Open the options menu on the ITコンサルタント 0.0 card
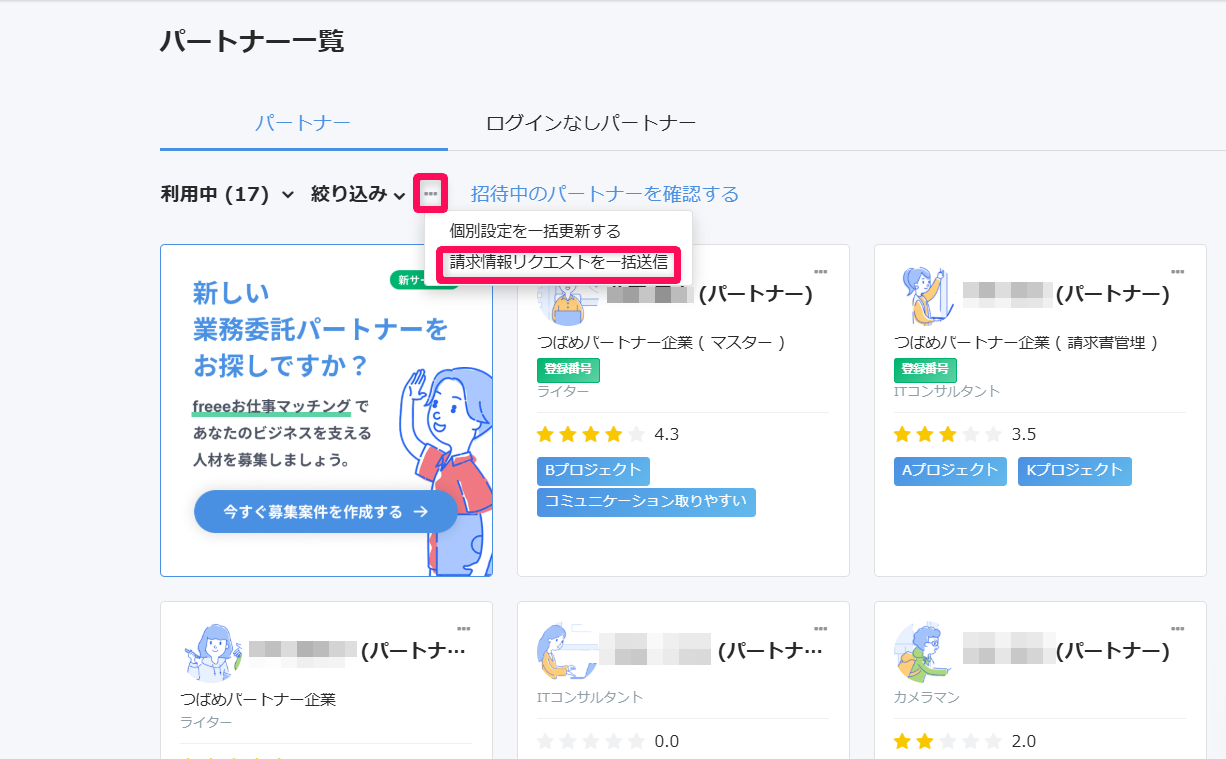The height and width of the screenshot is (759, 1226). (x=820, y=628)
